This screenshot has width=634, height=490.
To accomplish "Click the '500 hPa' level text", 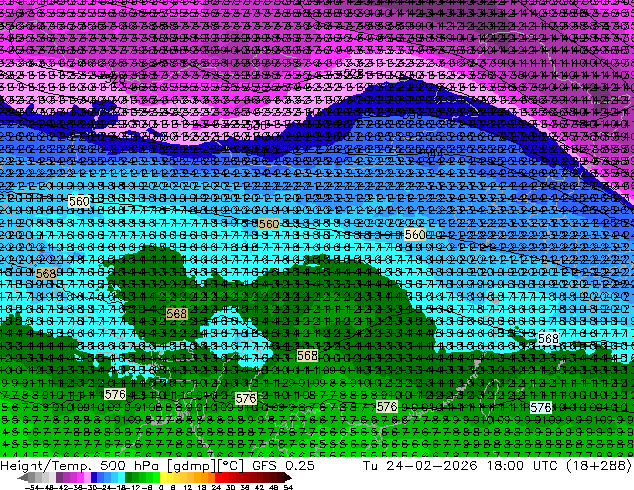I will coord(129,466).
